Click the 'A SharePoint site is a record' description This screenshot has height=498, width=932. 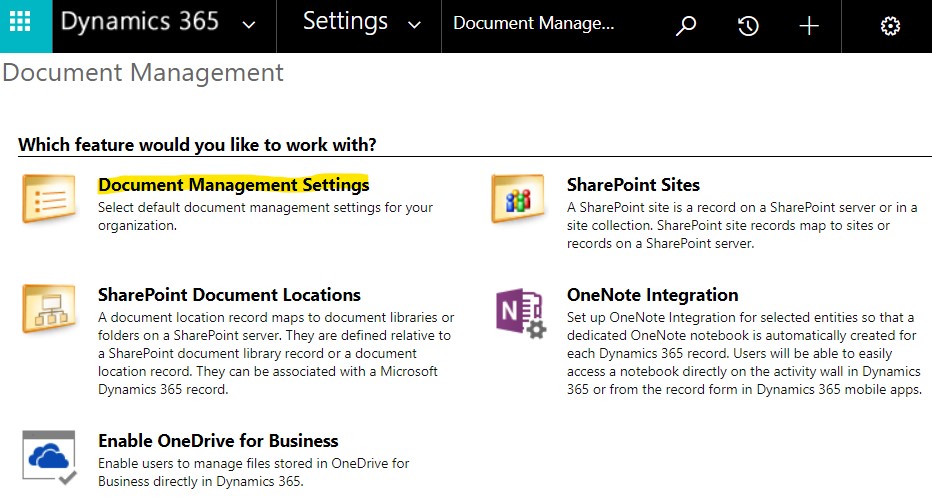pyautogui.click(x=742, y=225)
